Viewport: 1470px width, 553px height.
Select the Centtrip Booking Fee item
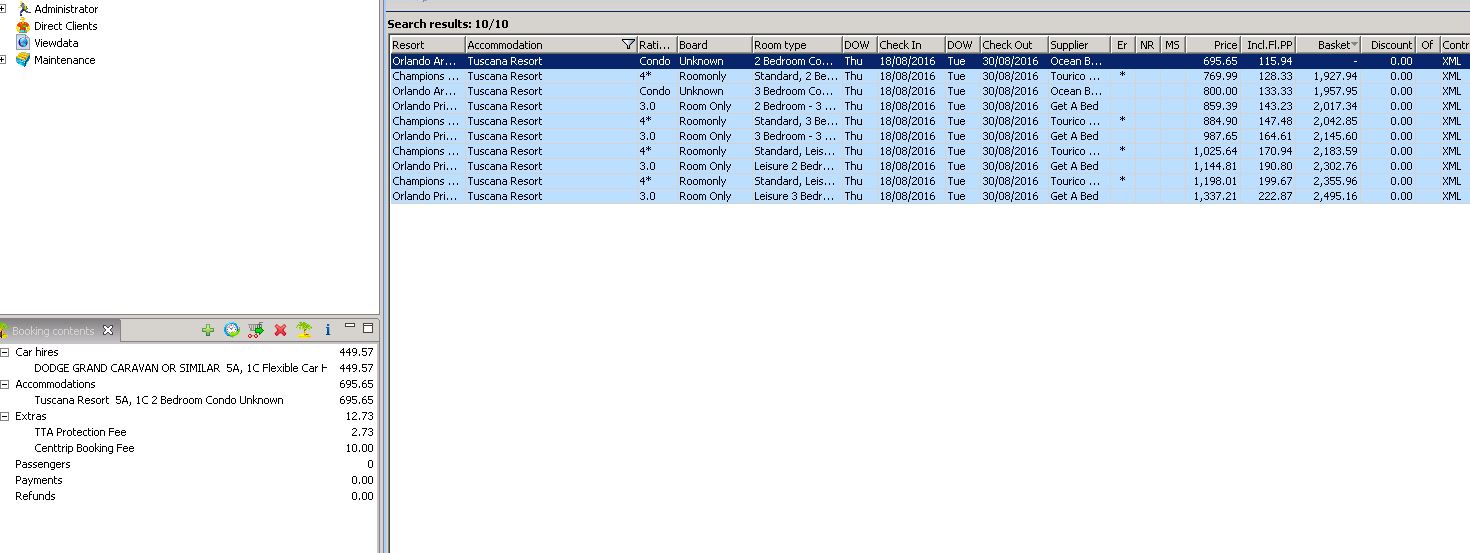coord(84,448)
